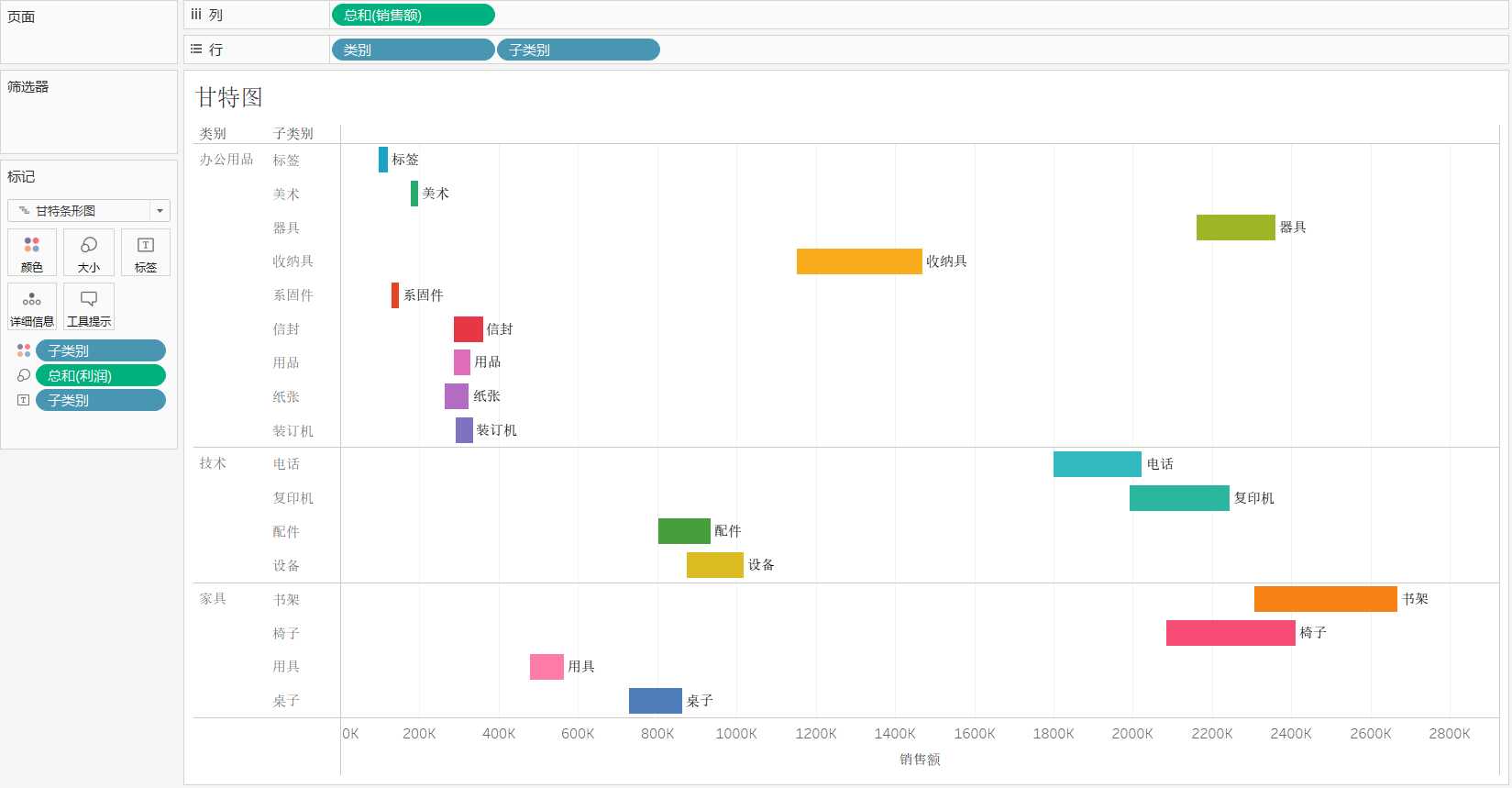
Task: Click the 器具 subcategory row header
Action: 286,228
